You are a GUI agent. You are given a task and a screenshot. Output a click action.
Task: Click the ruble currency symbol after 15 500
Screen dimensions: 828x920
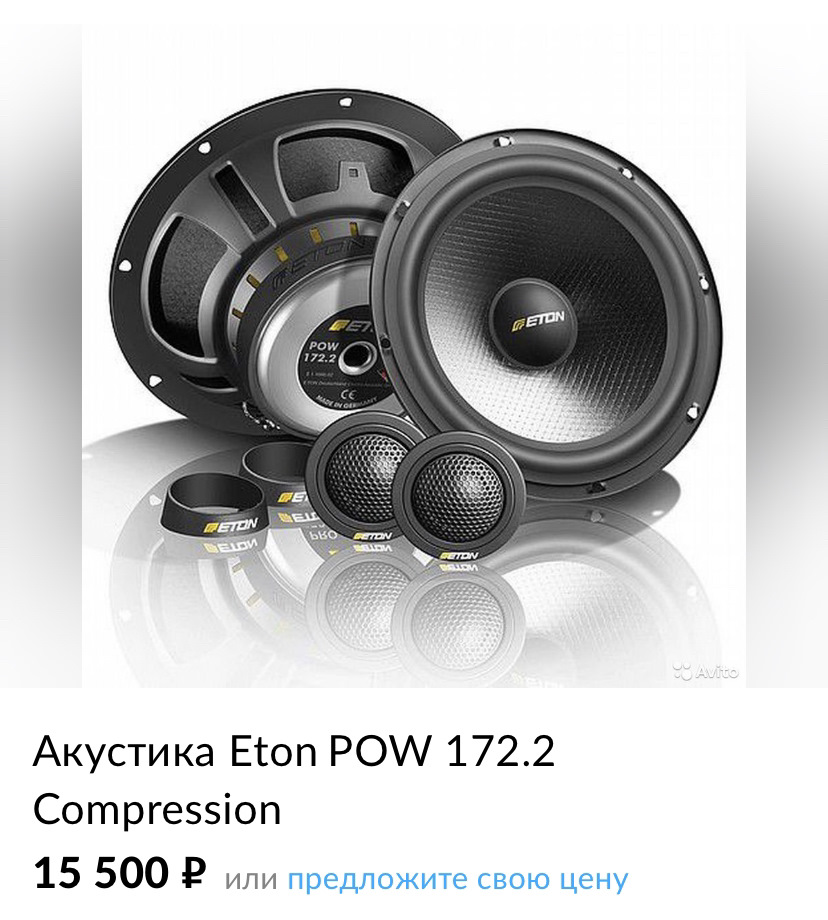click(193, 872)
